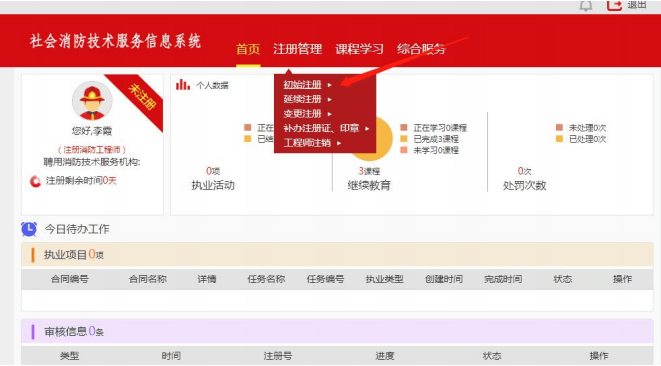661x366 pixels.
Task: Open the 首页 tab
Action: click(x=248, y=49)
